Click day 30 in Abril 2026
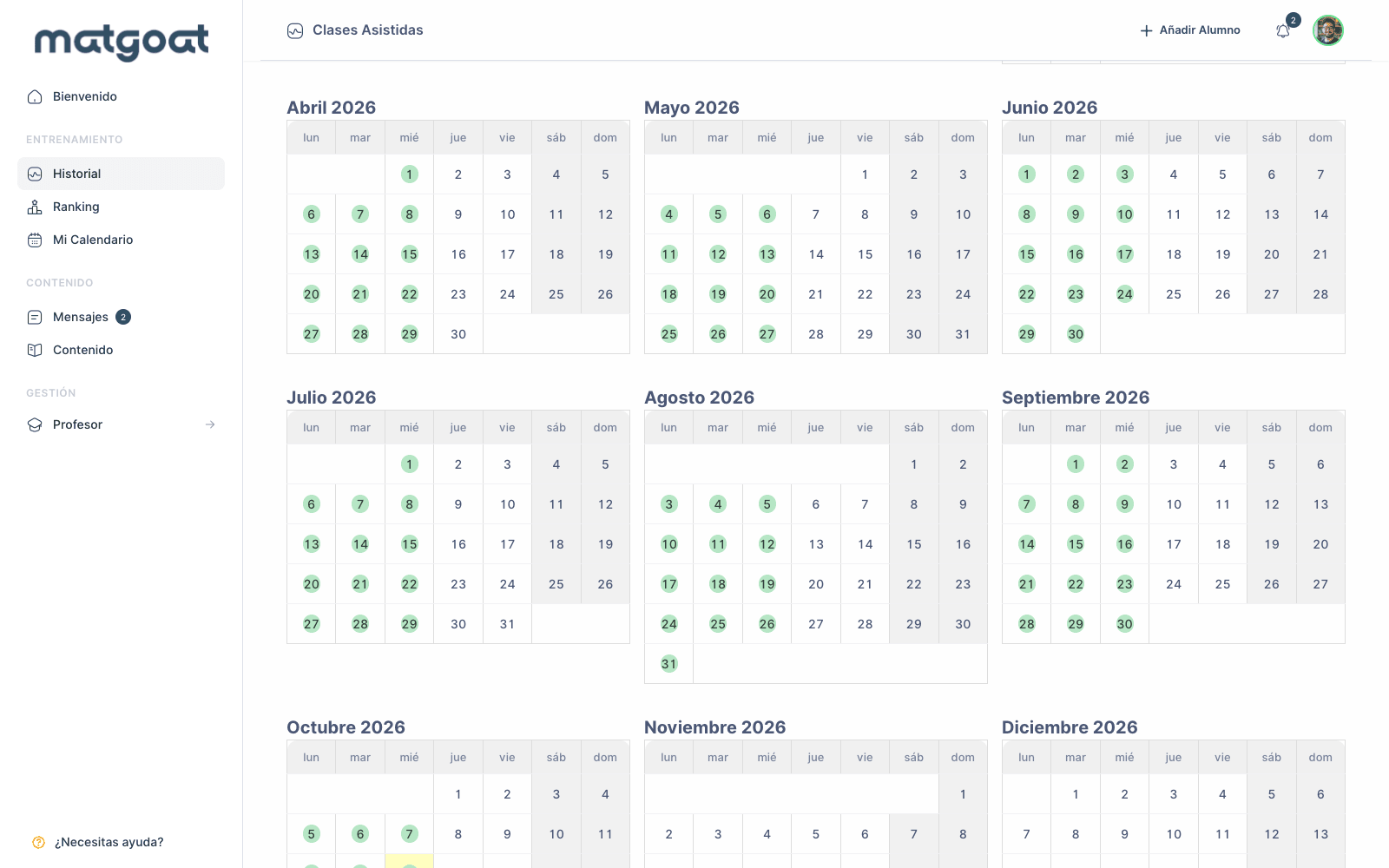This screenshot has width=1389, height=868. tap(458, 334)
